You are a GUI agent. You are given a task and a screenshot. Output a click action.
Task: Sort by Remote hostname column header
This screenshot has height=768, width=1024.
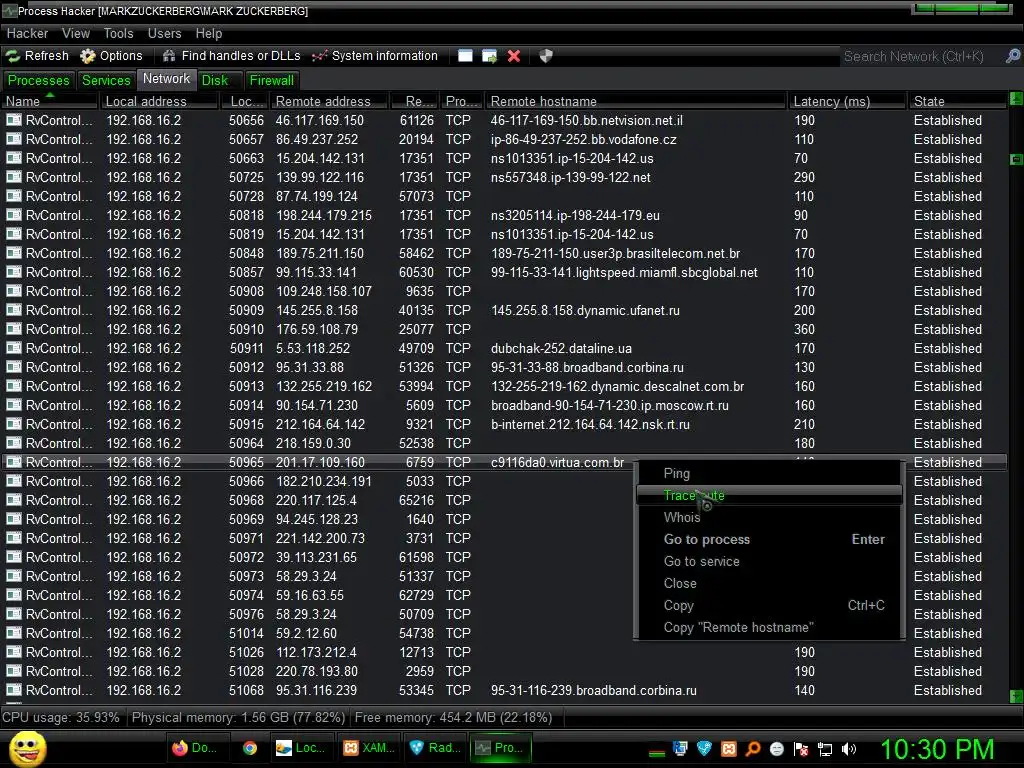point(635,101)
